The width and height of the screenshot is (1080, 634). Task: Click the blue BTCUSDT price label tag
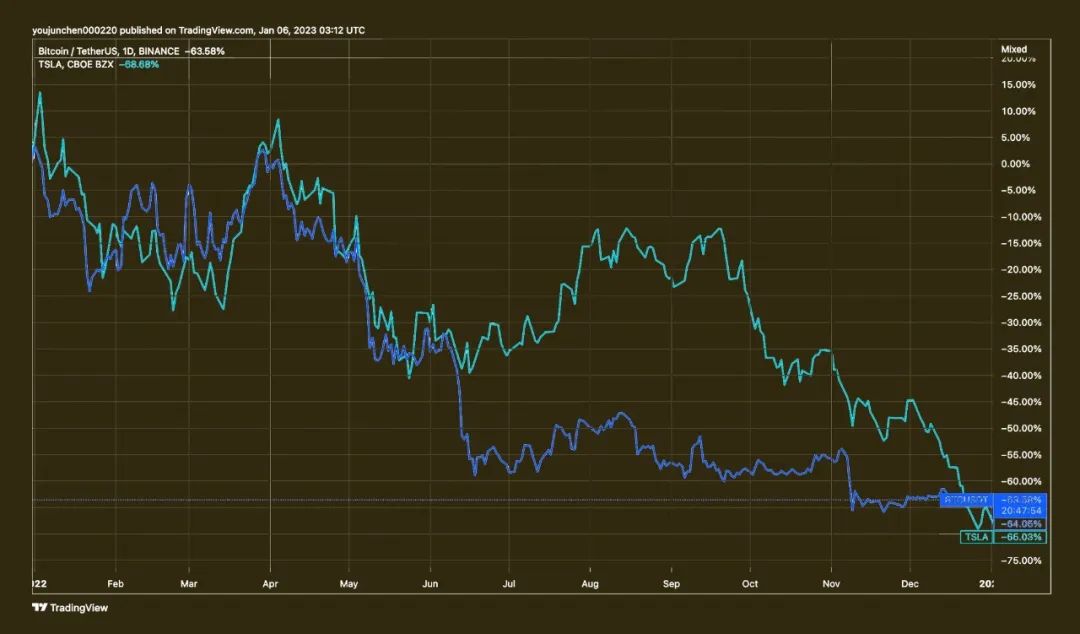tap(967, 499)
